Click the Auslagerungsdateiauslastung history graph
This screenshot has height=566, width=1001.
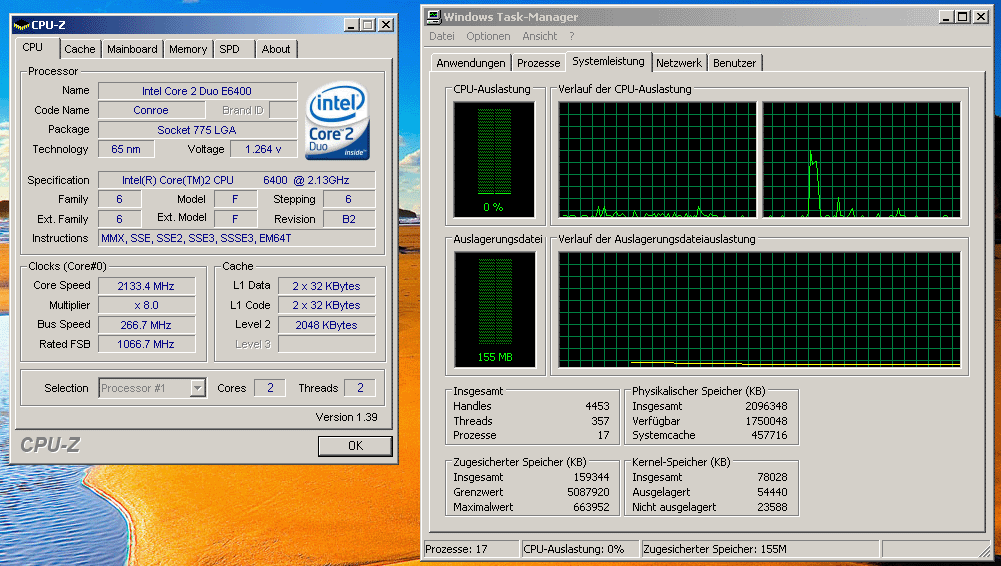[x=759, y=309]
